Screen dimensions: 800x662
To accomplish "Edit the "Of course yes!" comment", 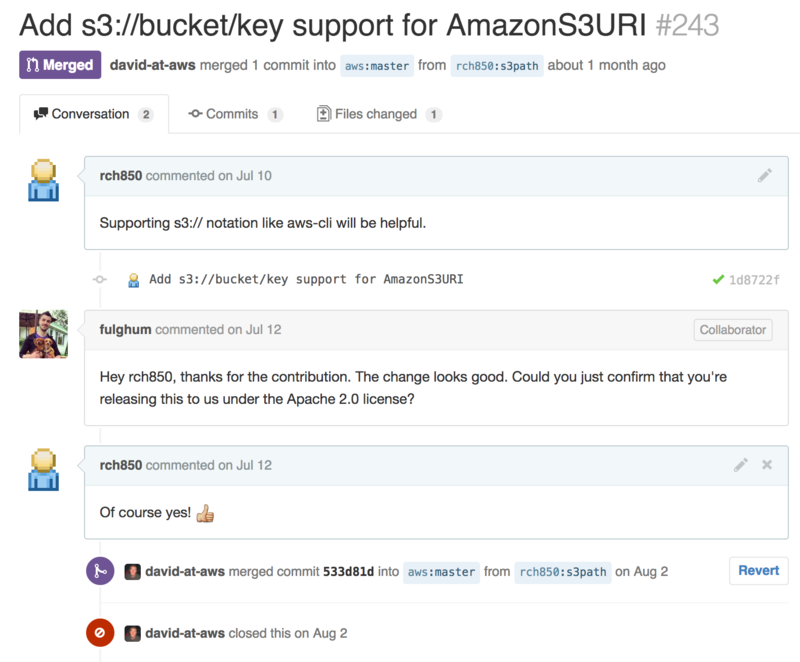I will 740,465.
